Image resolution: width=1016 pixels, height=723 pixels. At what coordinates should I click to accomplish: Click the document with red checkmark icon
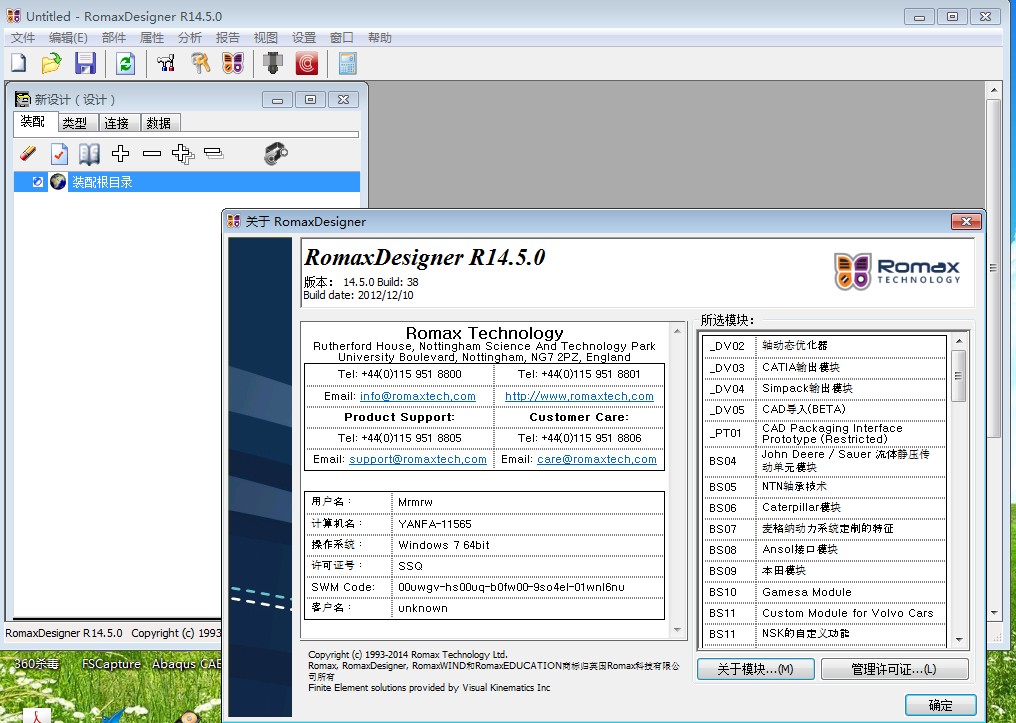59,154
